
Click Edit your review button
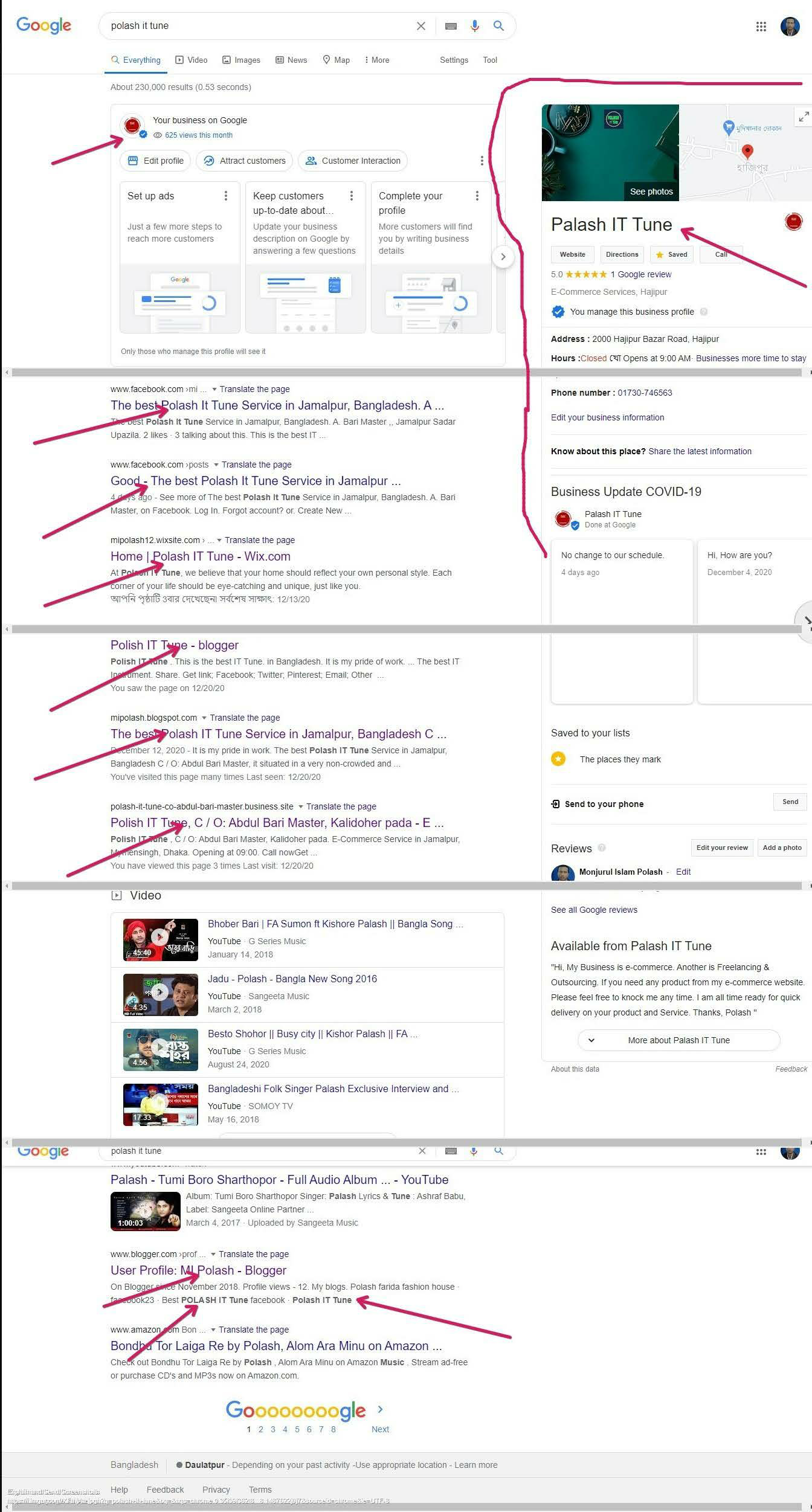722,848
